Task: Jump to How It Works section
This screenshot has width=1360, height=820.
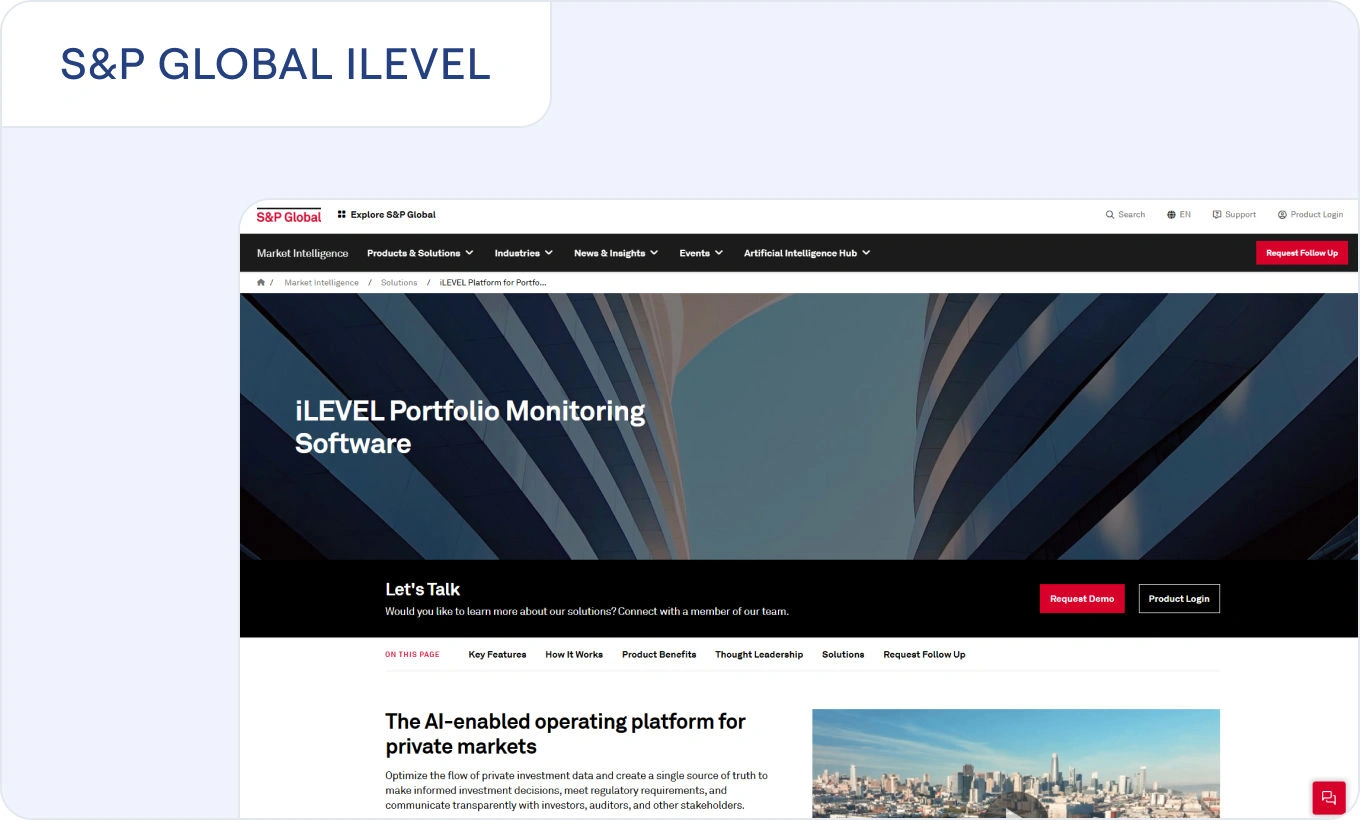Action: click(x=574, y=654)
